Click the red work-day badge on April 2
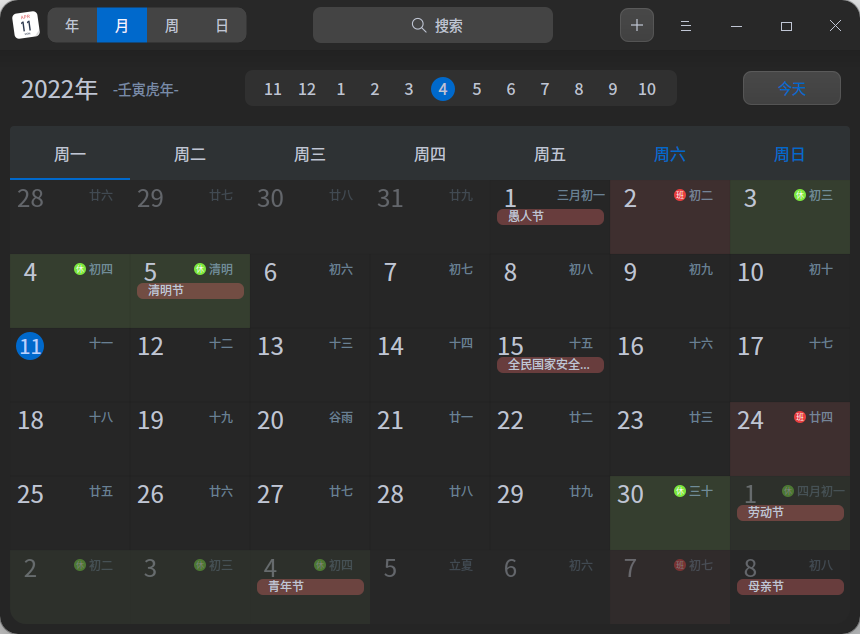 pyautogui.click(x=680, y=195)
